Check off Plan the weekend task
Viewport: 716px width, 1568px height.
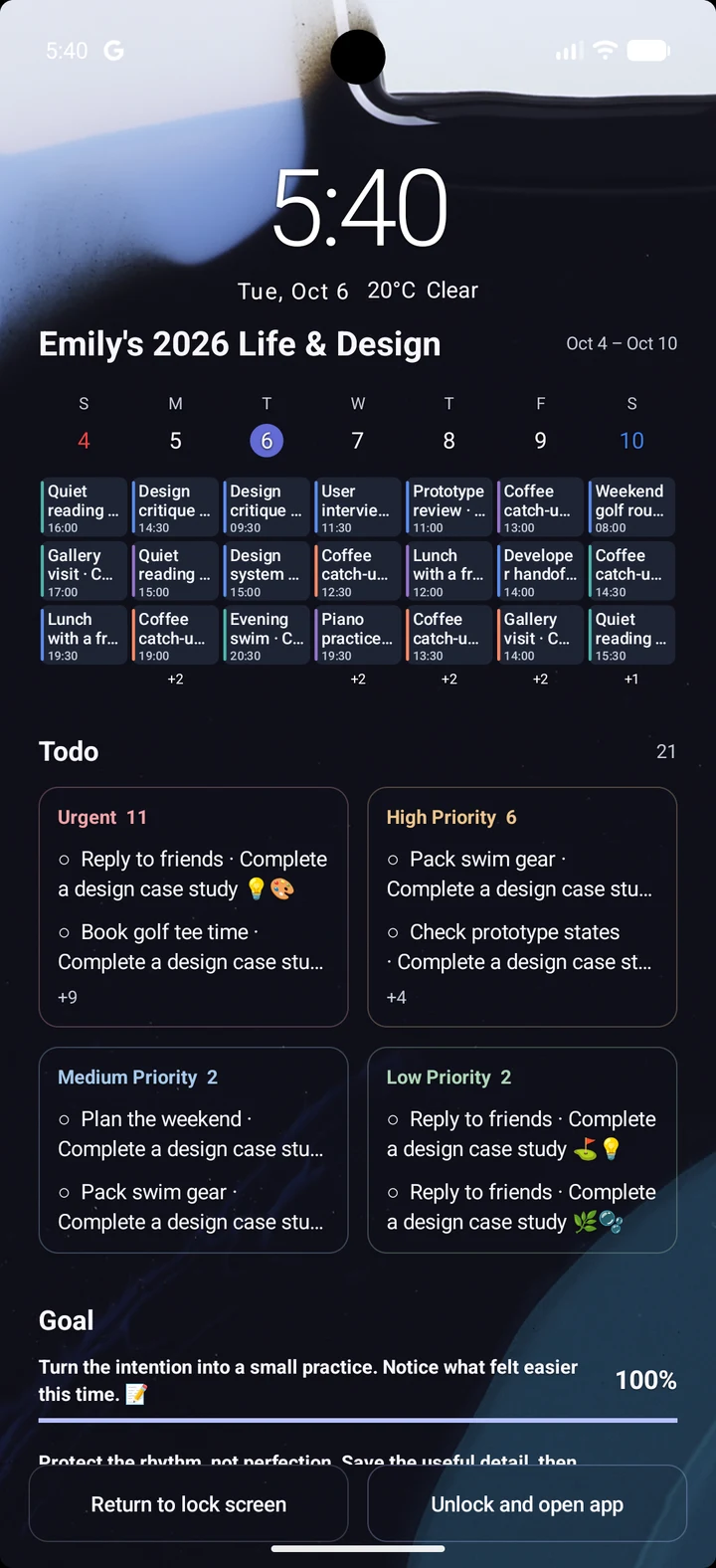click(64, 1120)
